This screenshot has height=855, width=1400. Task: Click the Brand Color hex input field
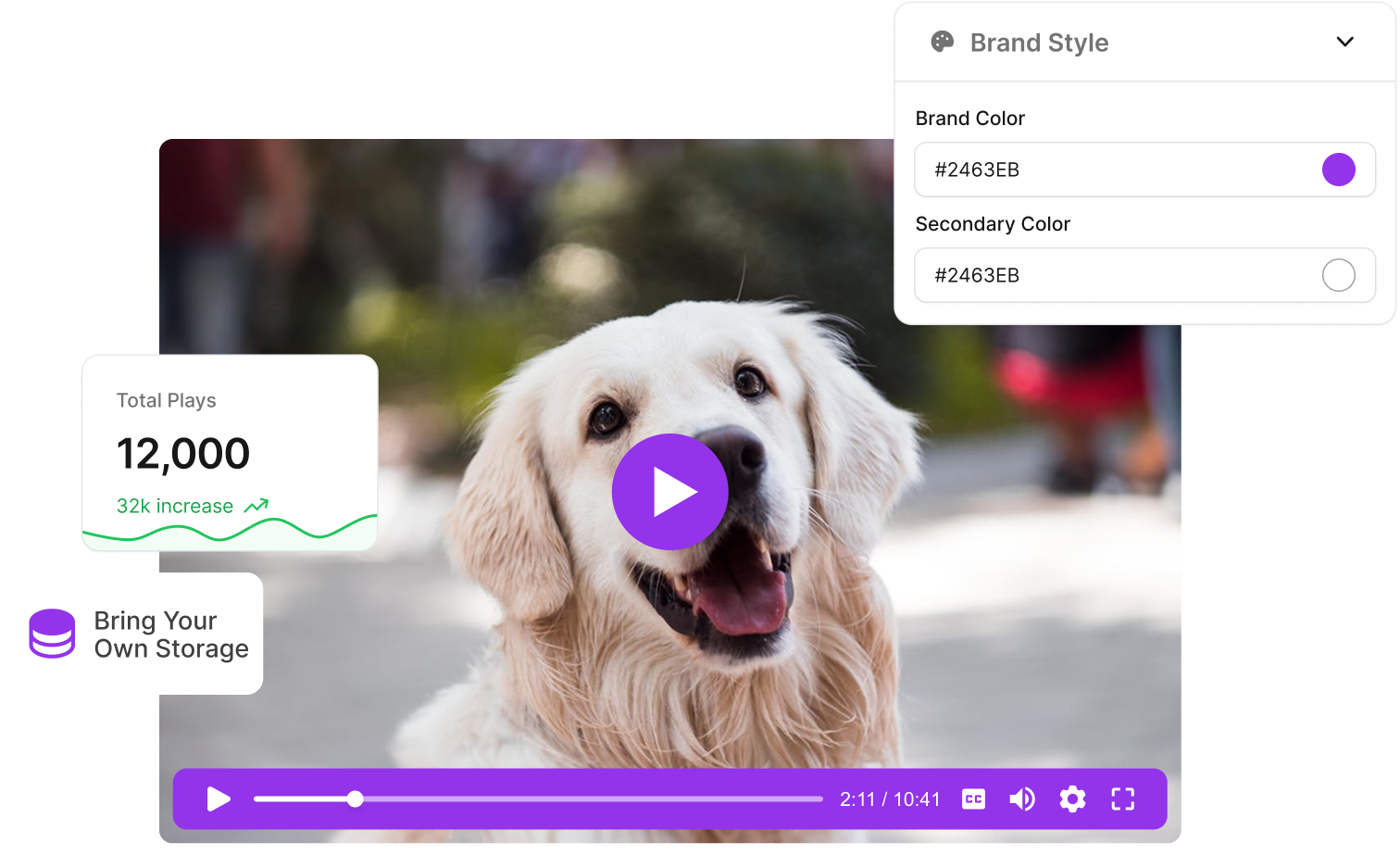tap(1111, 170)
